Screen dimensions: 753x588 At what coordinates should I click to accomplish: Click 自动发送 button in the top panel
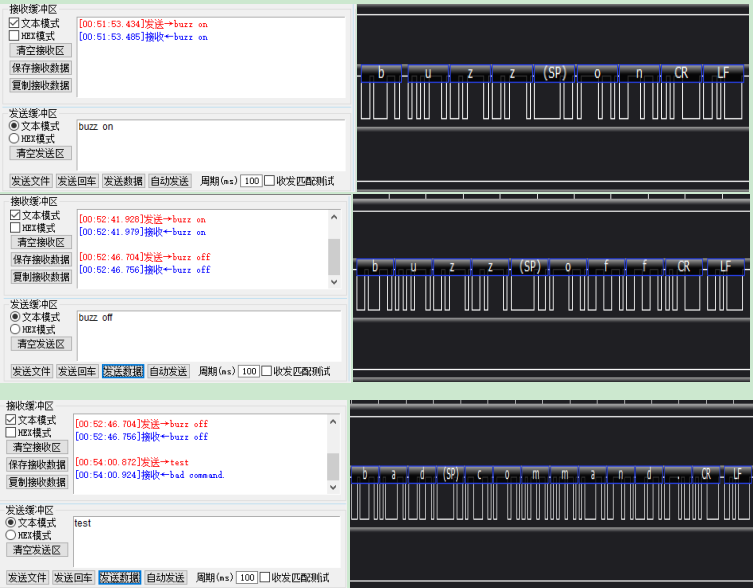[169, 181]
